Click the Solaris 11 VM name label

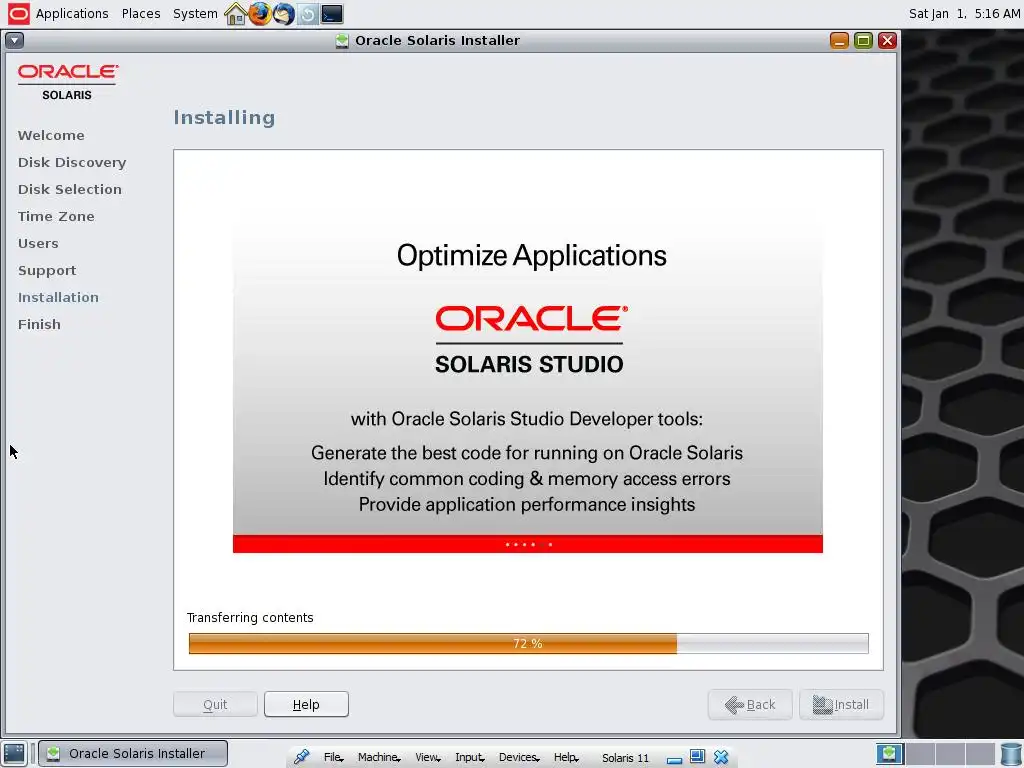coord(626,758)
